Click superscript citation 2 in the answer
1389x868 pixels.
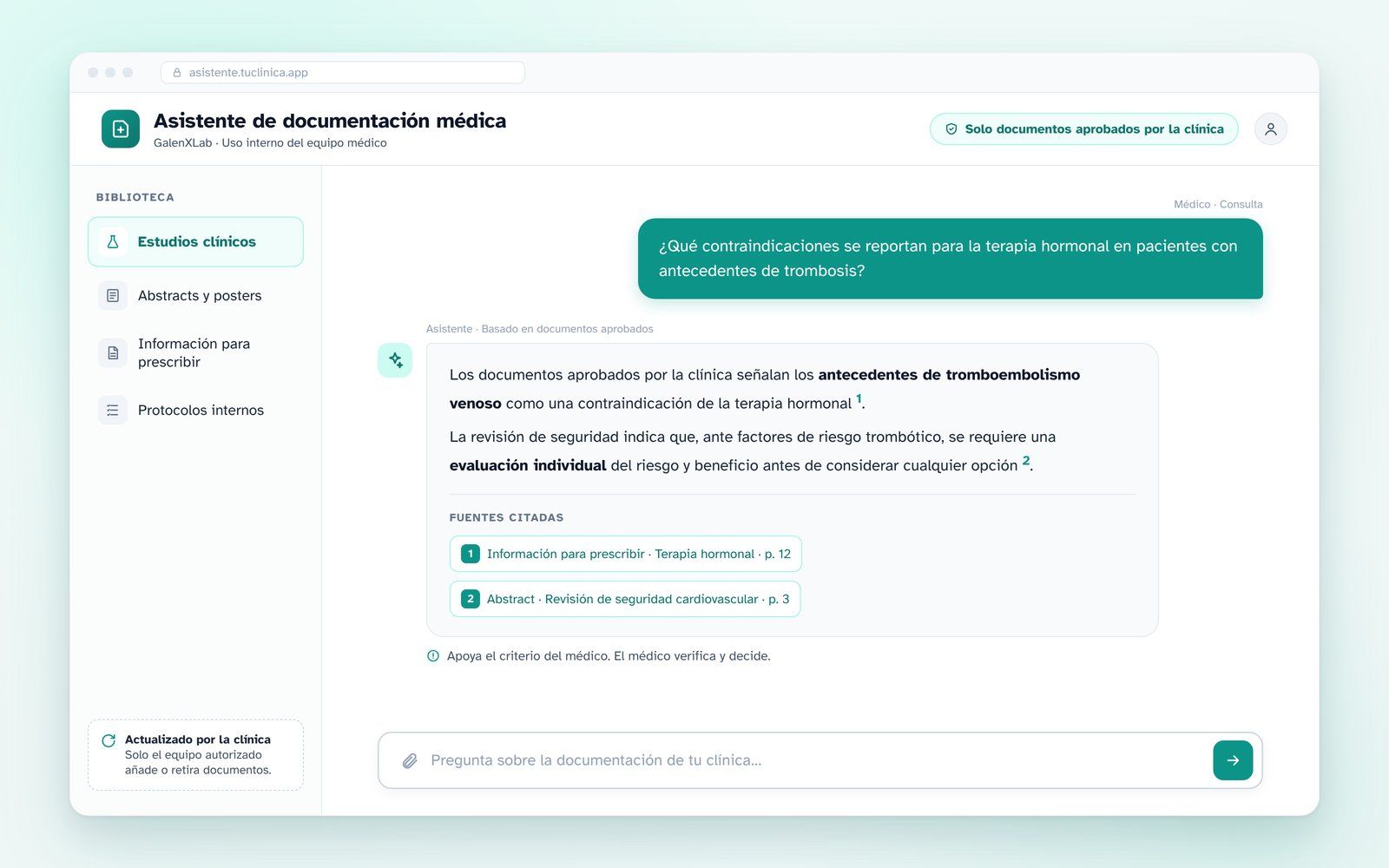click(x=1026, y=461)
